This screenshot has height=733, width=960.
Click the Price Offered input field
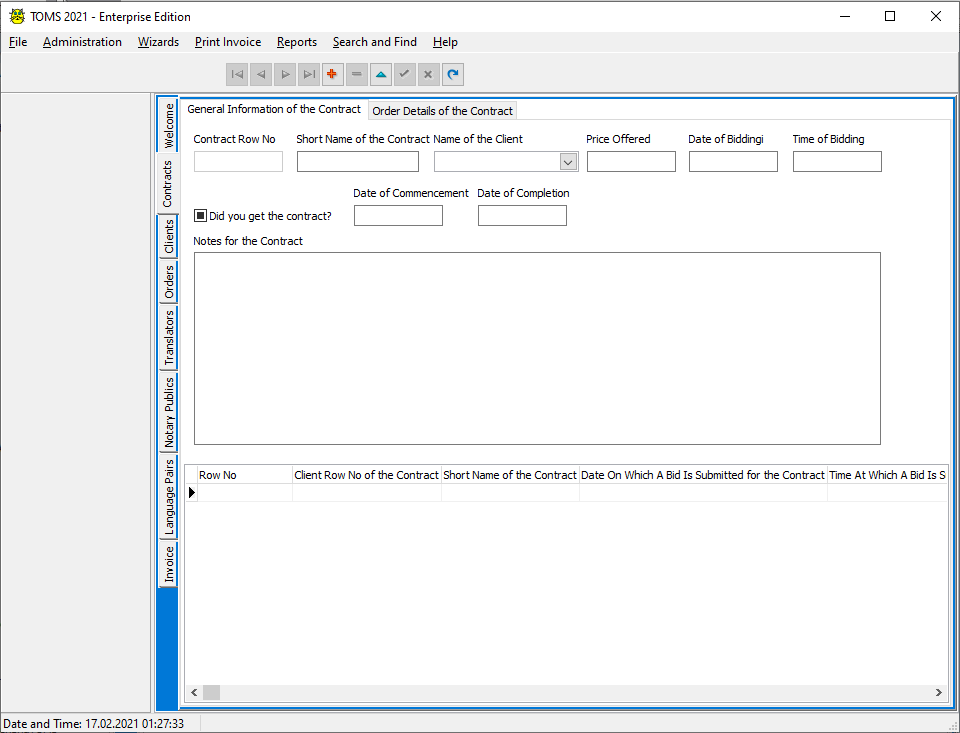(631, 162)
